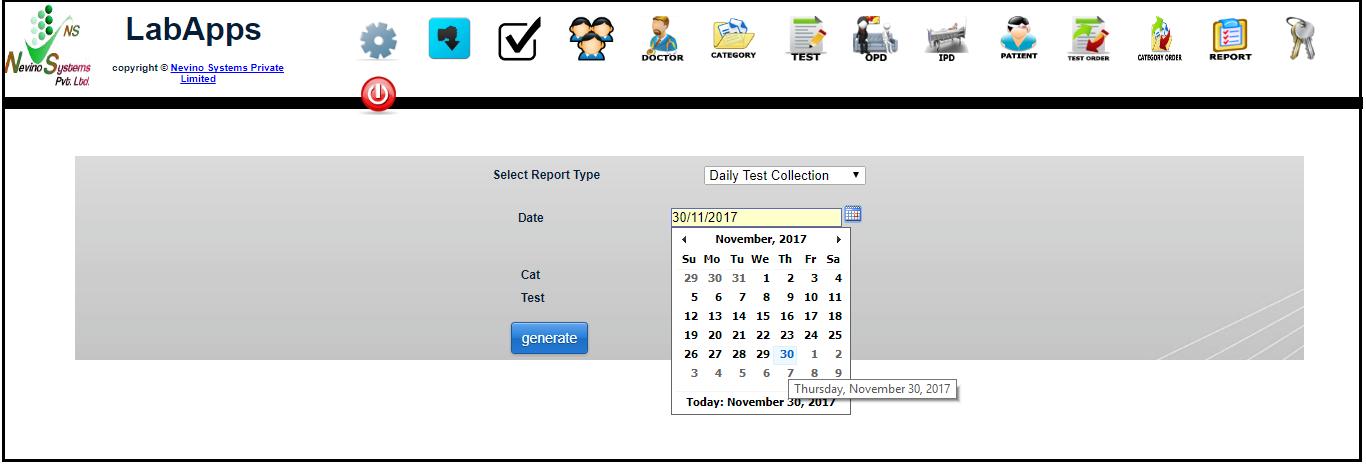Open the IPD hospital bed icon

click(x=946, y=40)
